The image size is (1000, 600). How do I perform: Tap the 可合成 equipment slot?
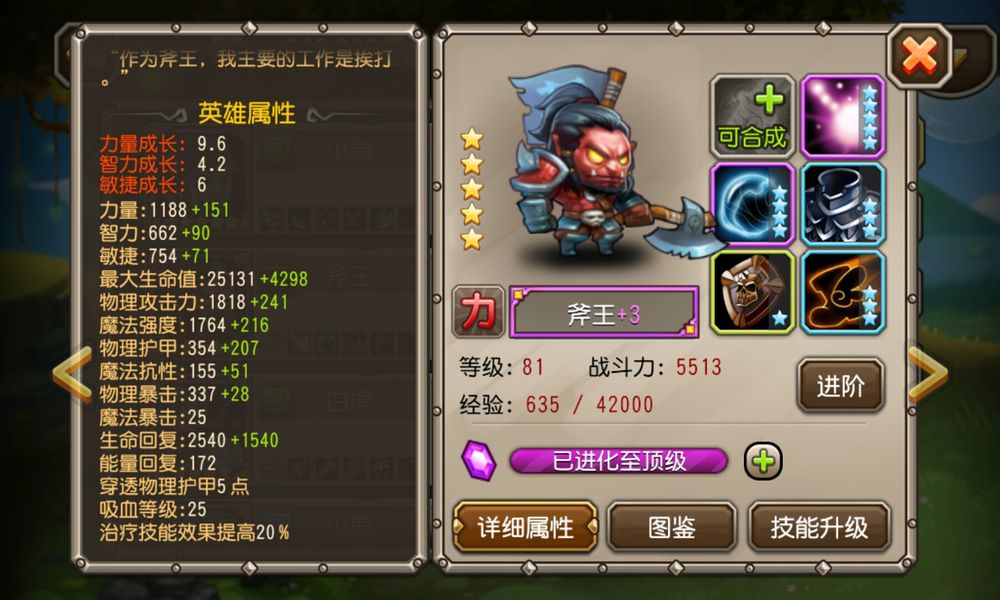pos(753,117)
